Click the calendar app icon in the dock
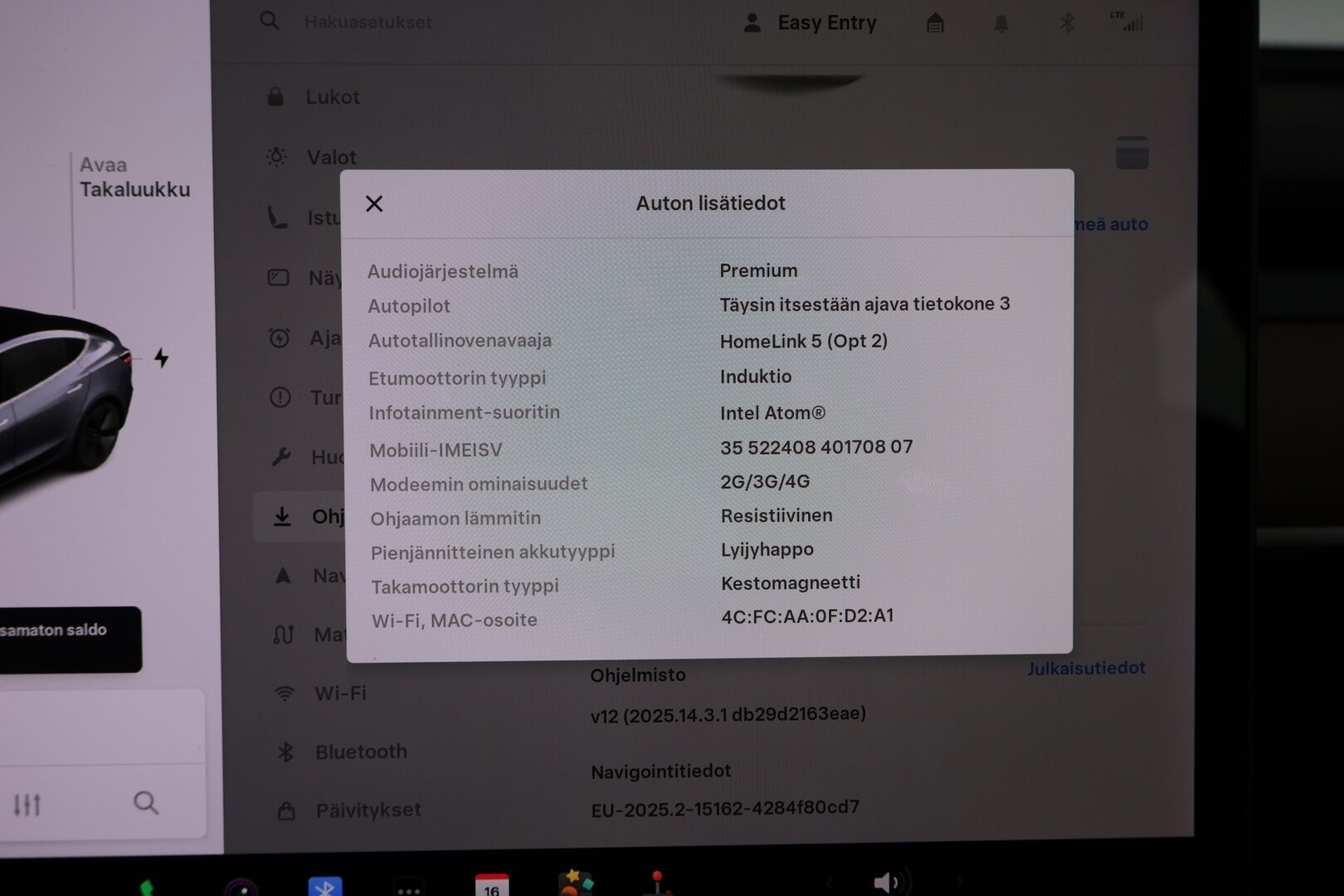 click(x=491, y=885)
